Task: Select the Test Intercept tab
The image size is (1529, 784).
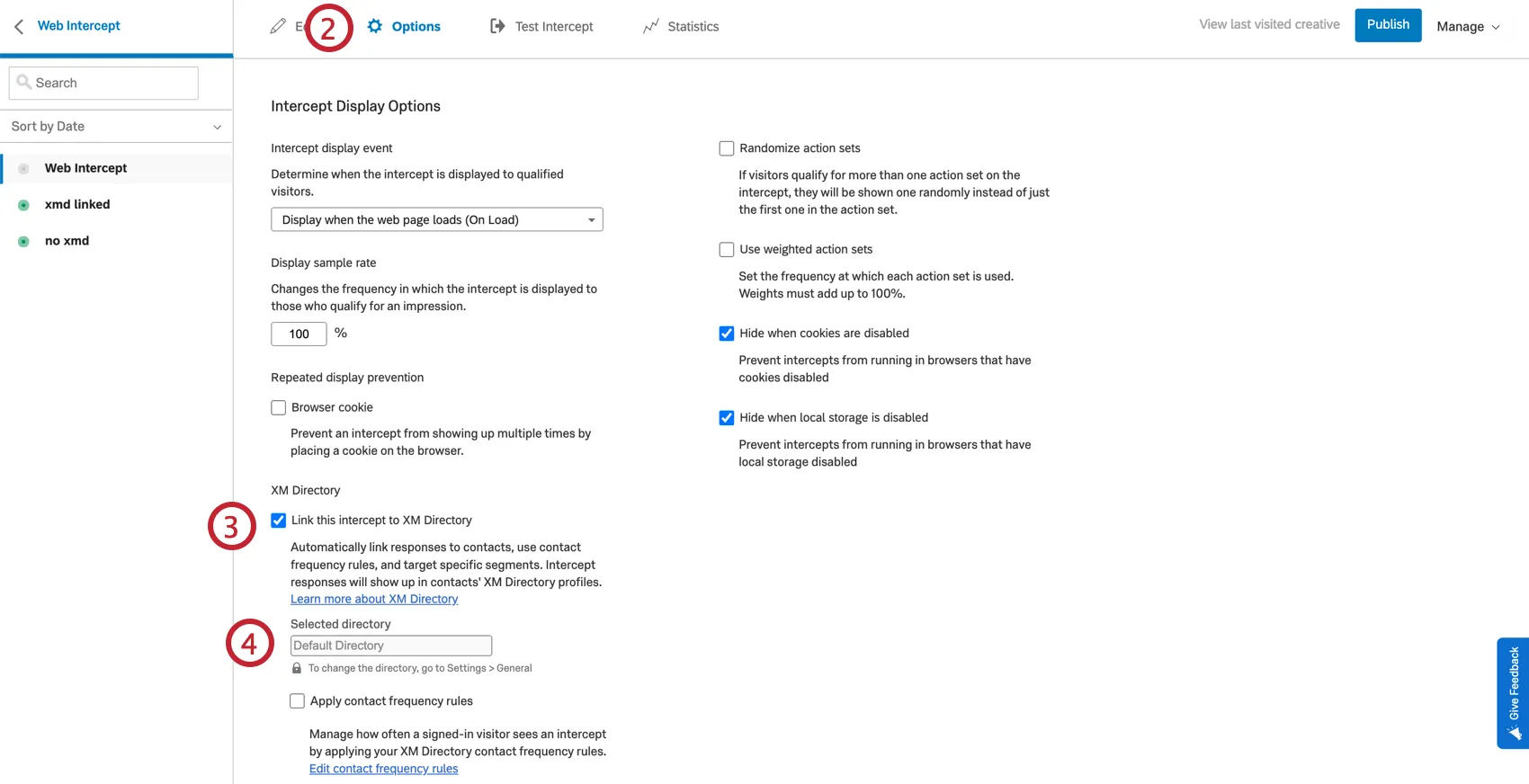Action: pyautogui.click(x=554, y=26)
